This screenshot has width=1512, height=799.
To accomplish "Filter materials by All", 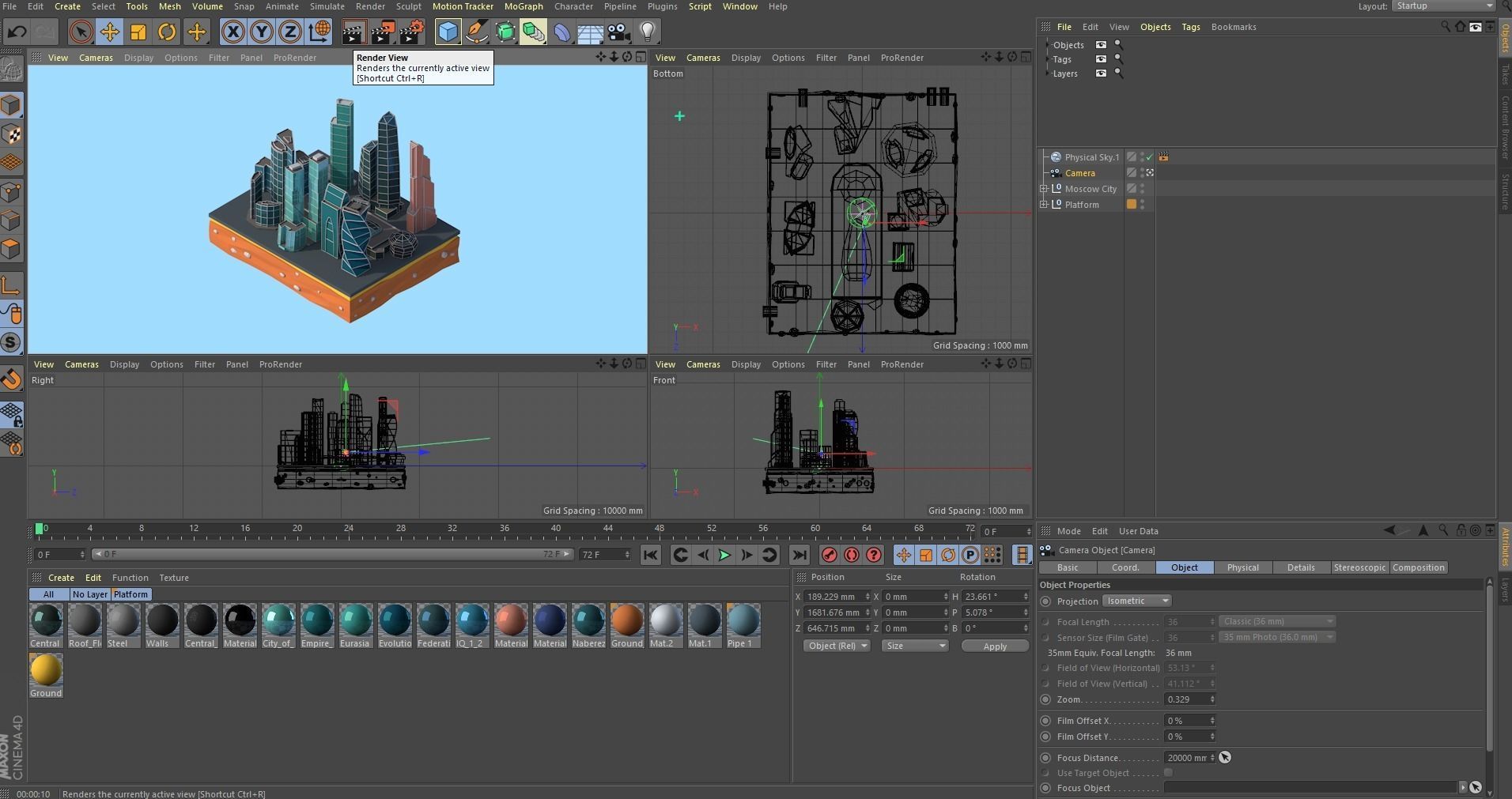I will [48, 594].
